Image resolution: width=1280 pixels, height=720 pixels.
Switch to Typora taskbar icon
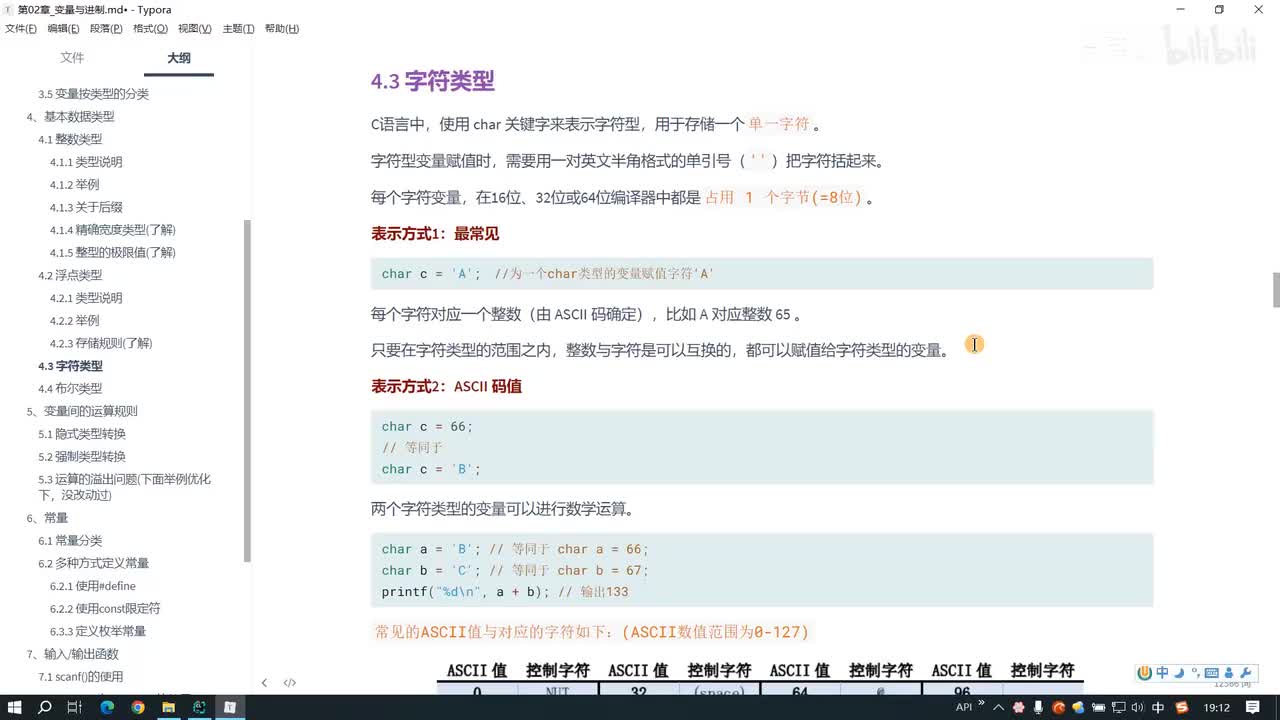pos(230,707)
